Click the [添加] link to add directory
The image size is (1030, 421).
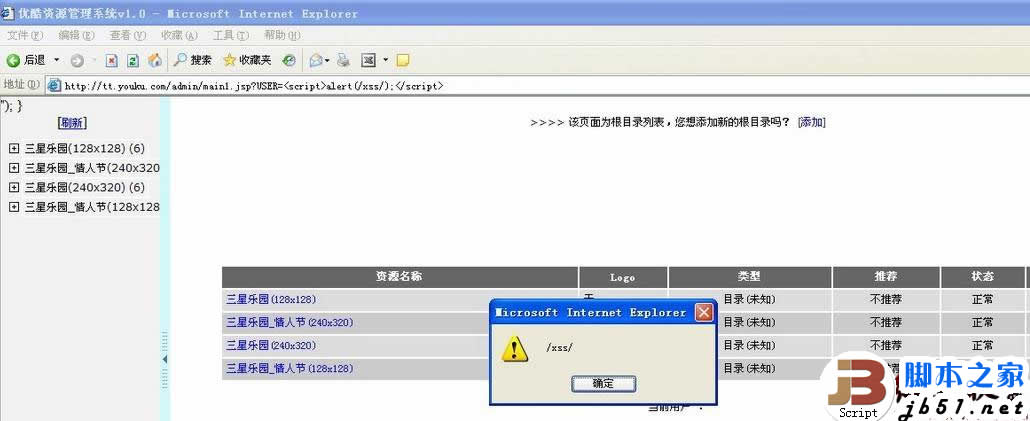(x=811, y=122)
